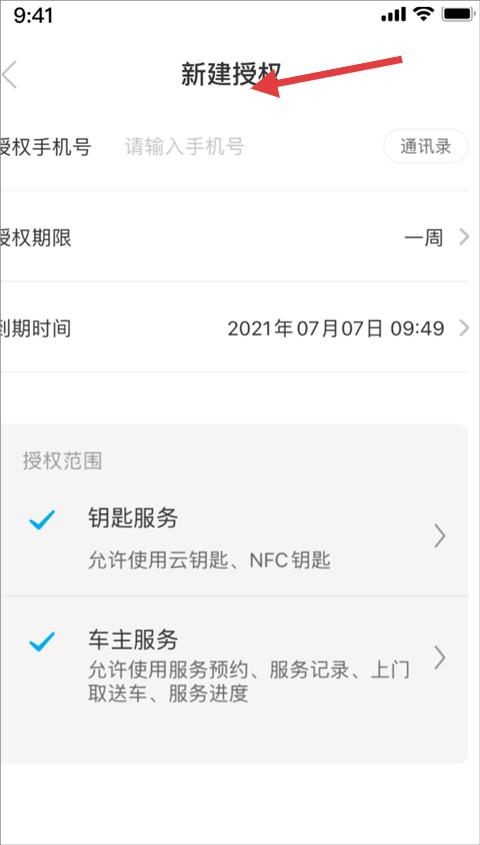Tap the 新建授权 page title
The height and width of the screenshot is (845, 480).
tap(232, 74)
